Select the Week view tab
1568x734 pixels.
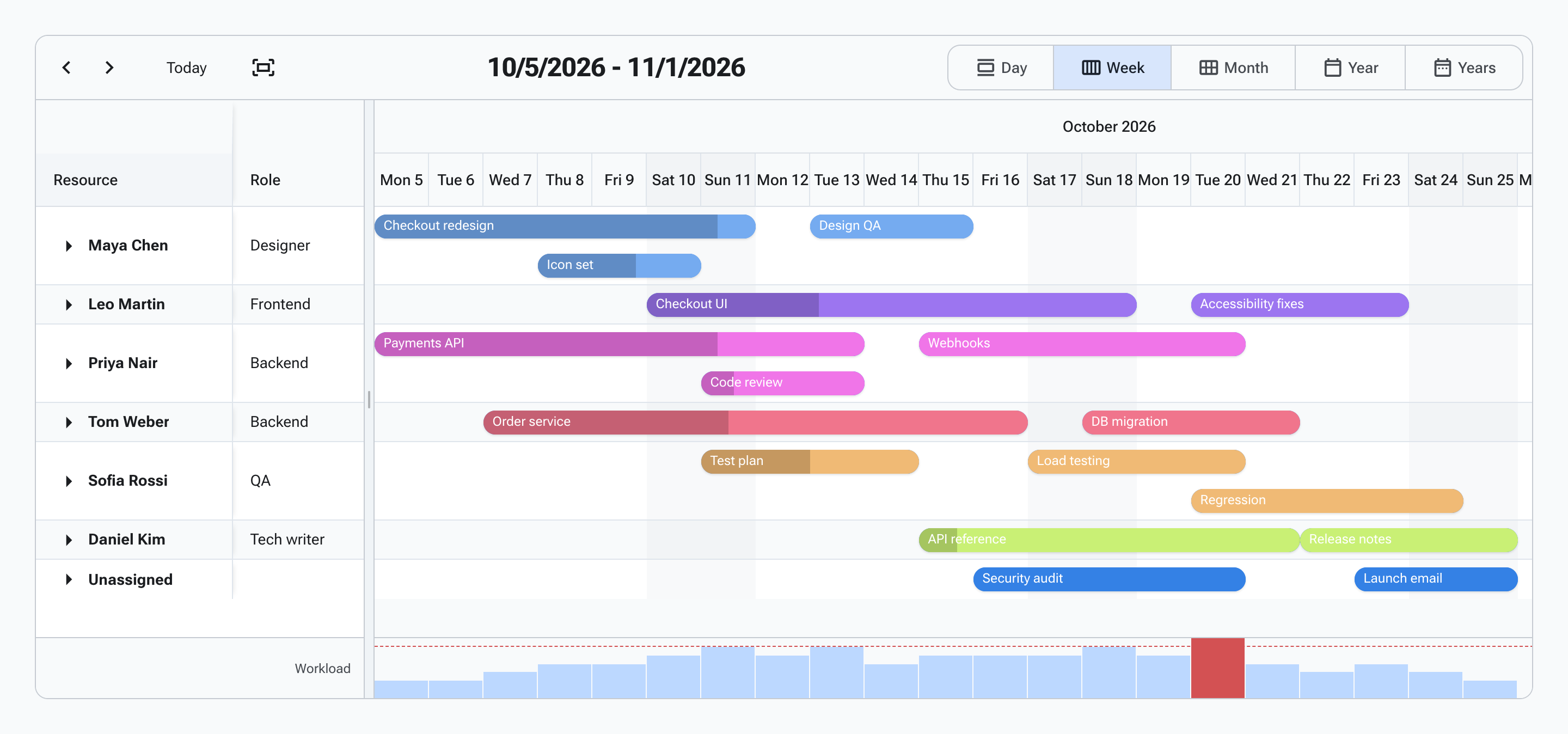click(x=1112, y=68)
